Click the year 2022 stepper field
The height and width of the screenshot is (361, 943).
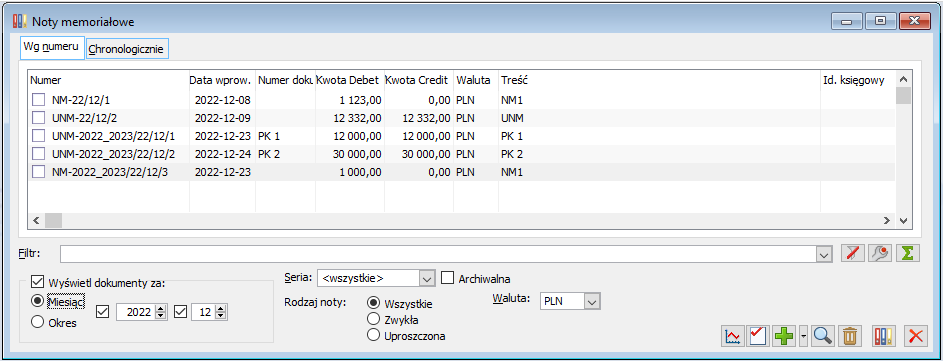tap(141, 312)
